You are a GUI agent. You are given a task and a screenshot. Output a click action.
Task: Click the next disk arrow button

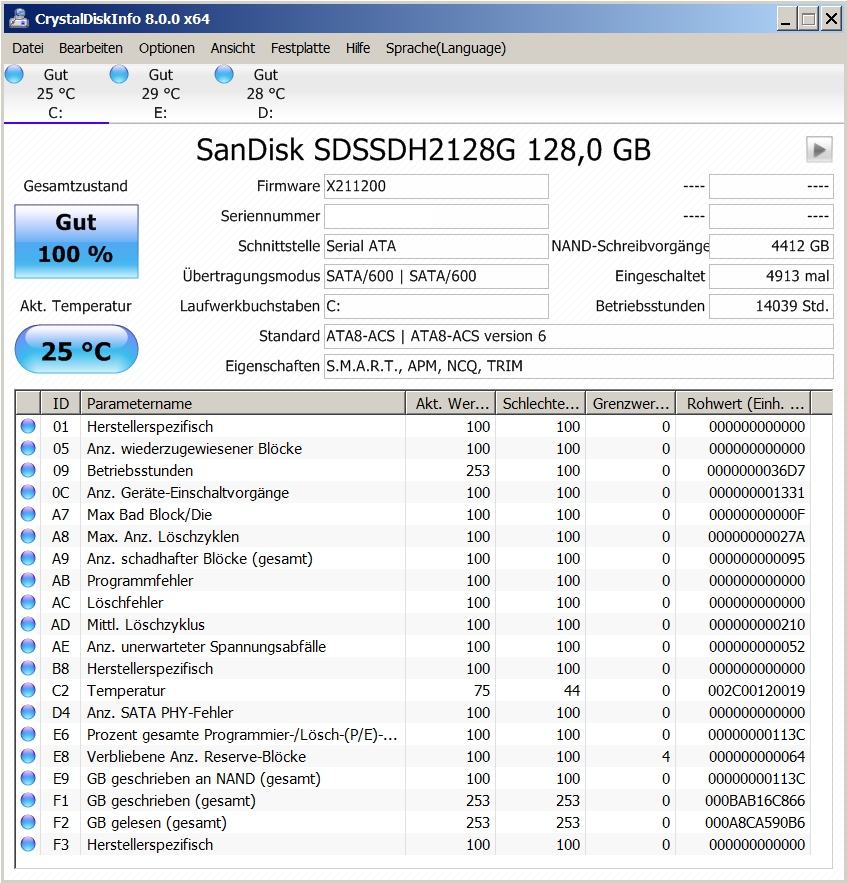[x=819, y=150]
